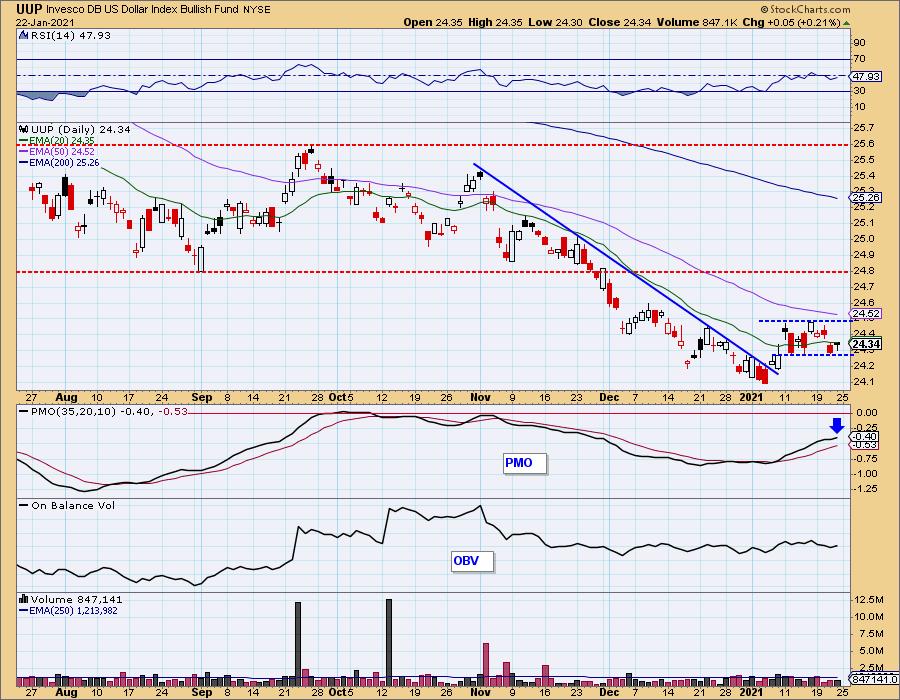Click the Chg +0.05 (+0.21%) text

[x=792, y=22]
